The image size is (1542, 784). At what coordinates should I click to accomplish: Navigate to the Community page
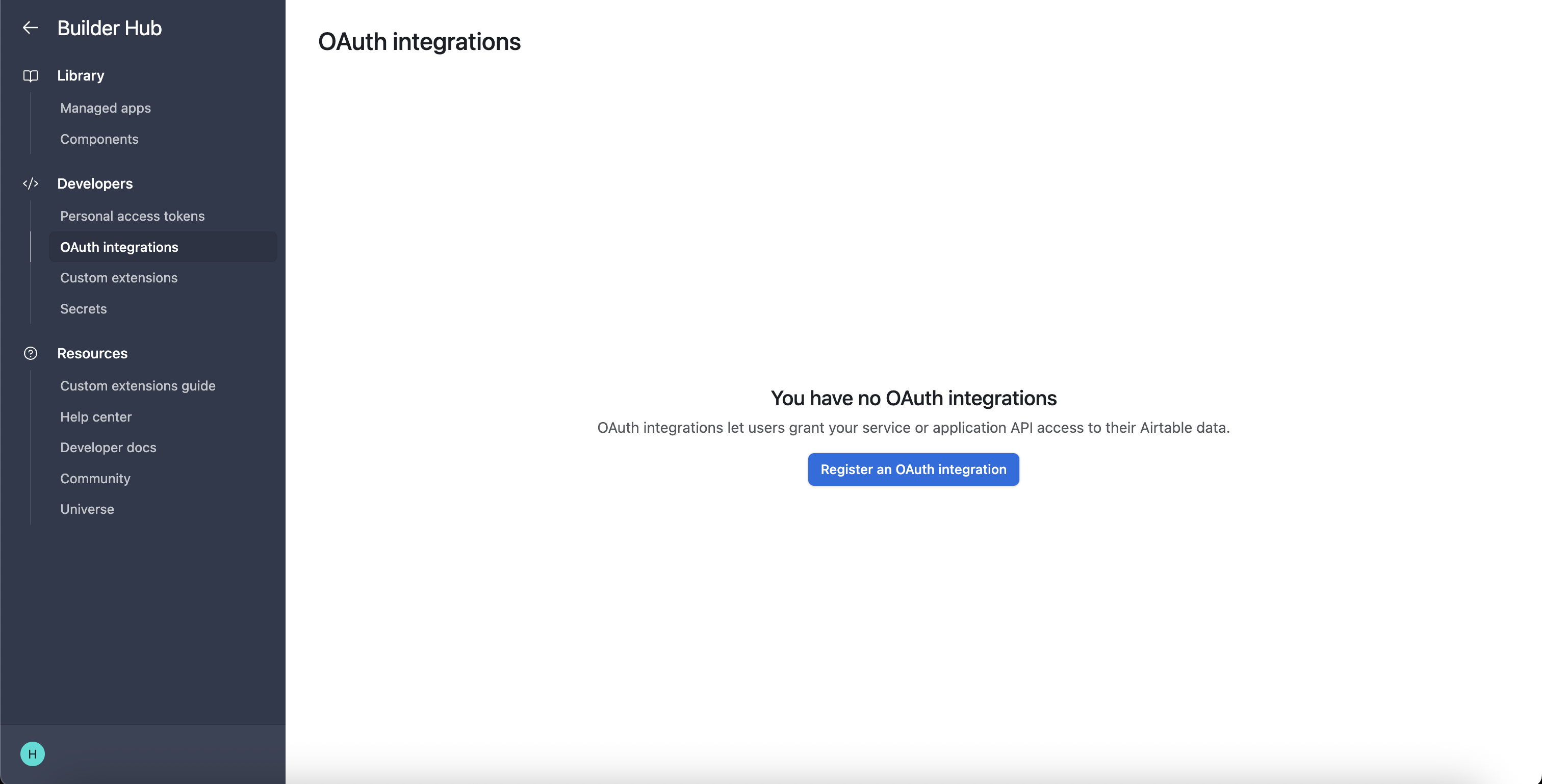point(94,478)
